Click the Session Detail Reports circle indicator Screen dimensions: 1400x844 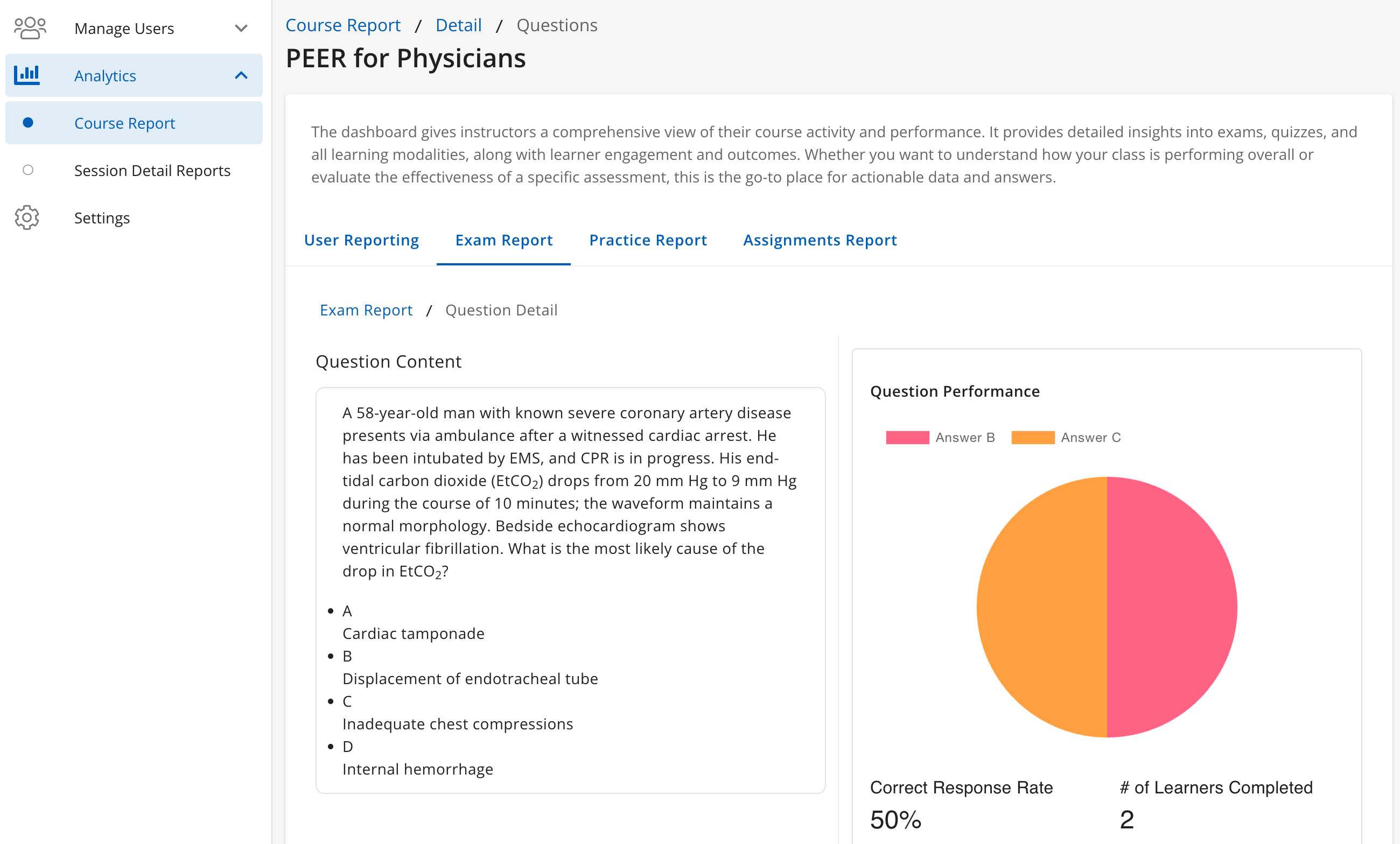click(x=27, y=169)
